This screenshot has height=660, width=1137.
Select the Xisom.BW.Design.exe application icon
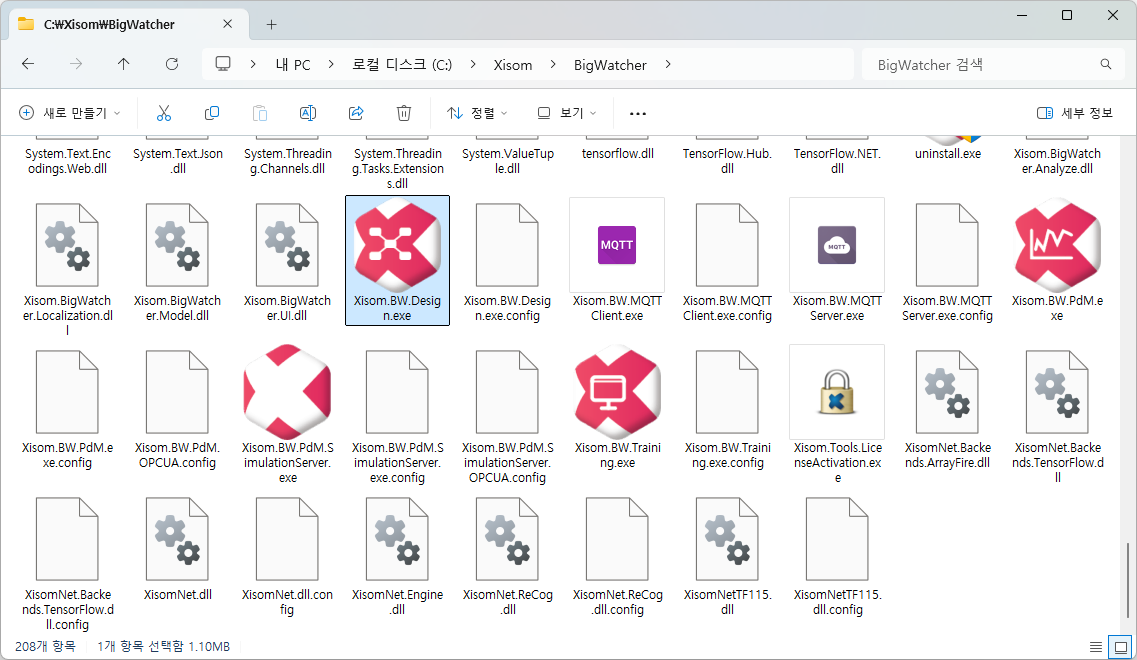point(397,245)
